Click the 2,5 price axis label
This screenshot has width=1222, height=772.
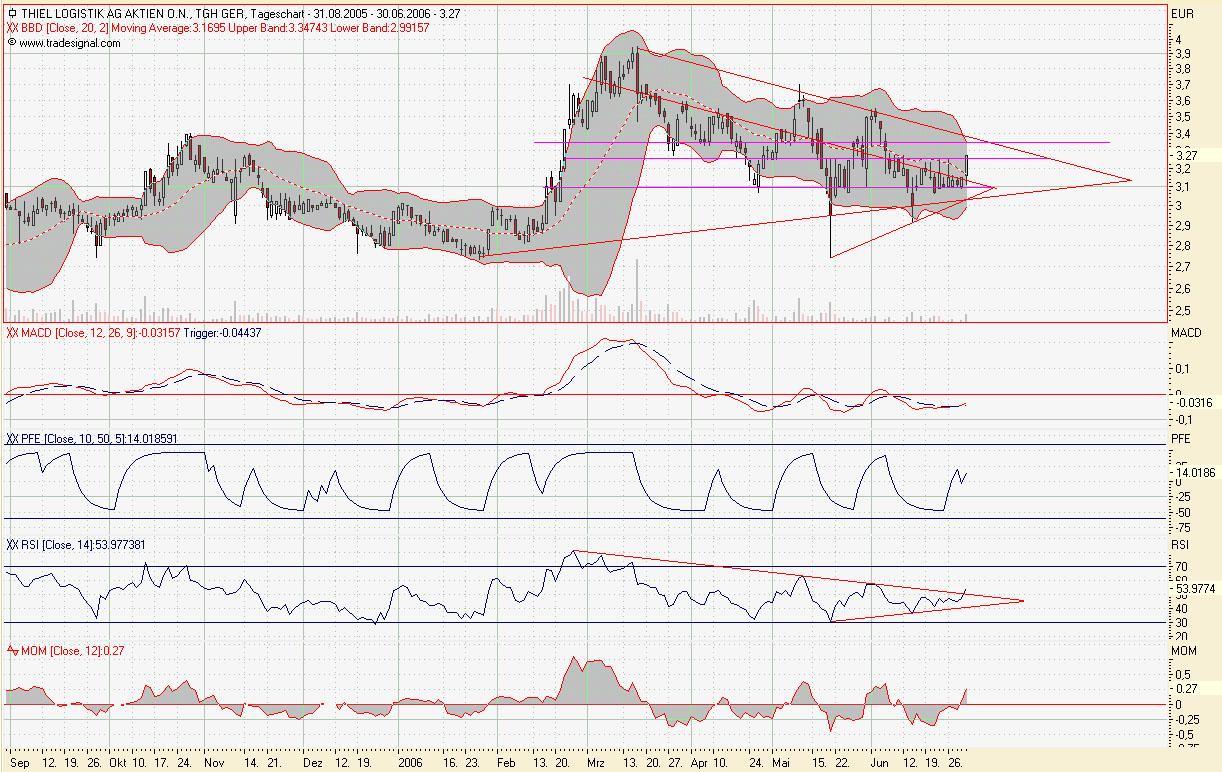(1182, 309)
